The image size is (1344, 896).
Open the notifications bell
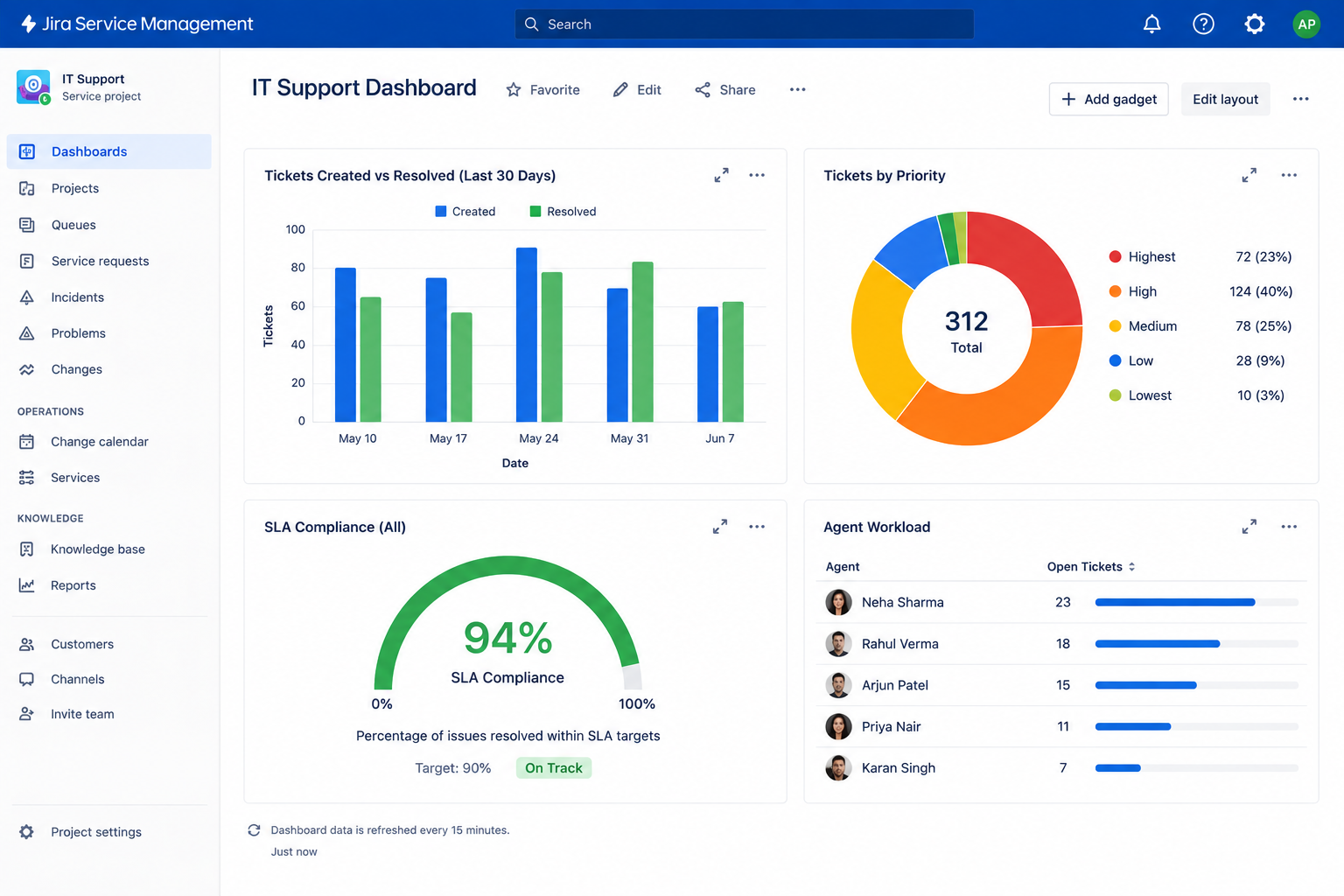point(1152,24)
